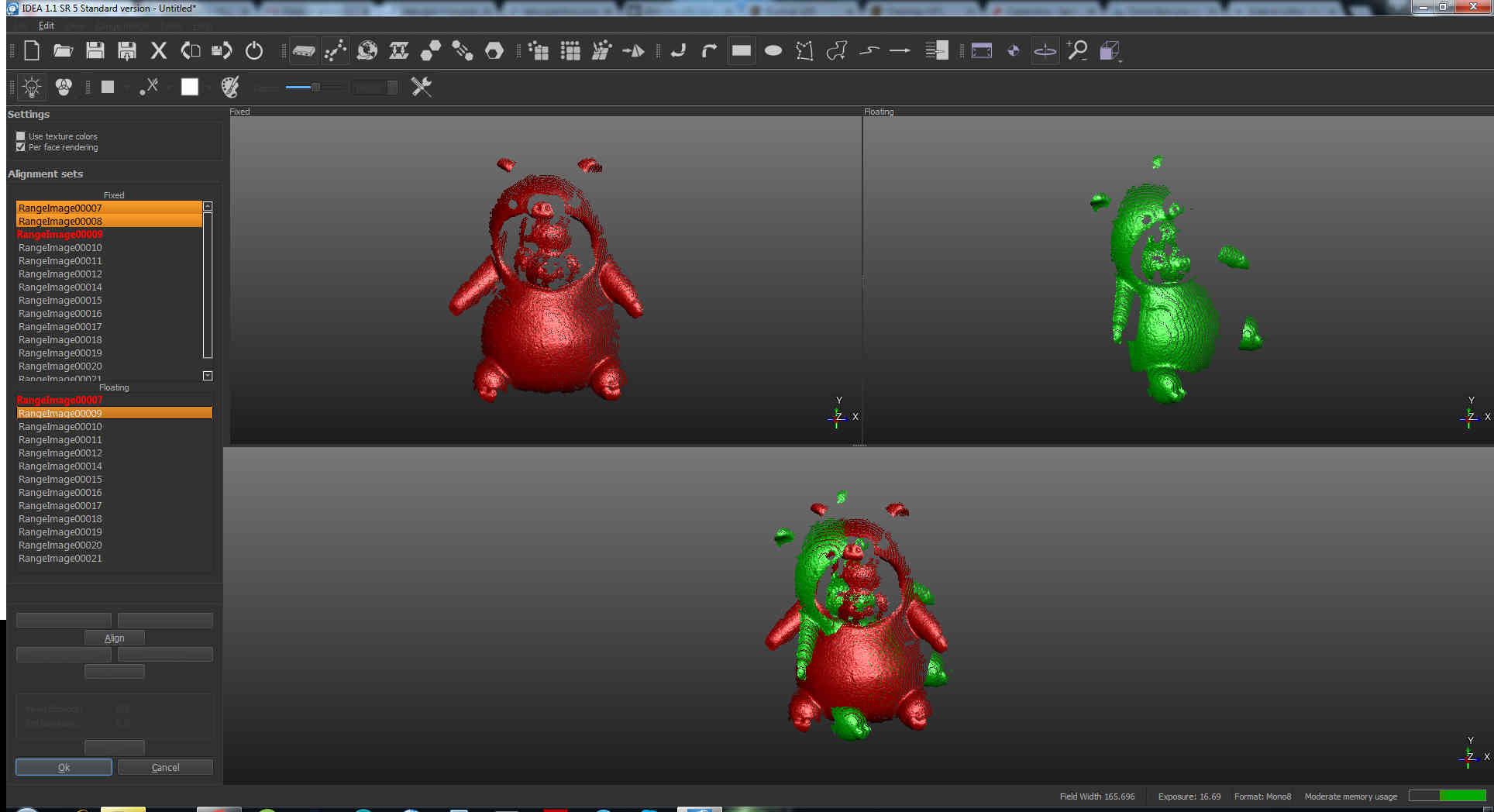Click the export disk icon with the curved arrow

pos(222,51)
